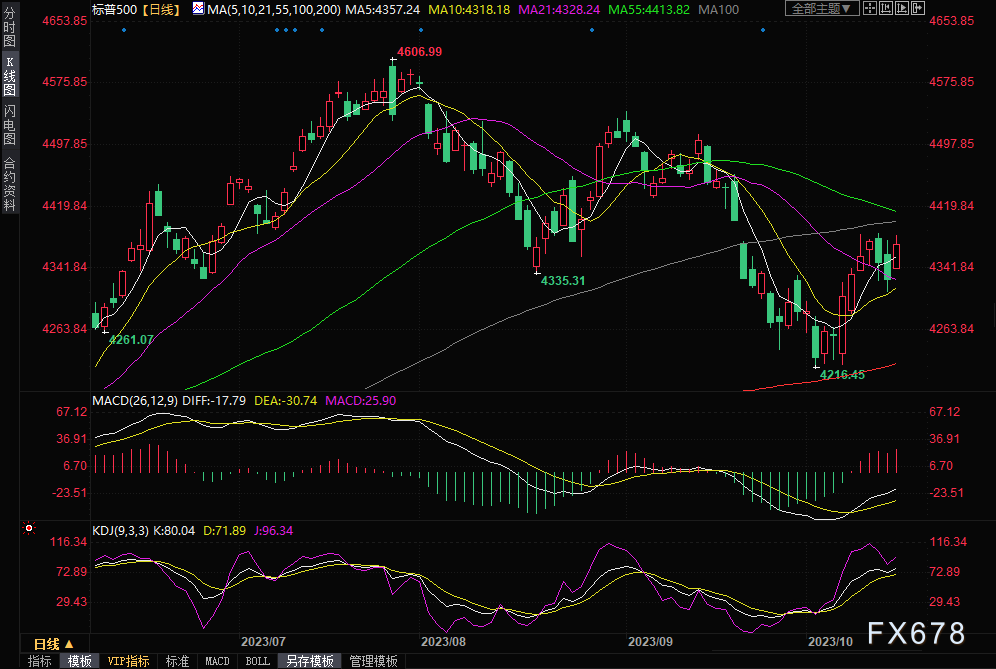This screenshot has height=669, width=996.
Task: Click the MA indicator icon before MA(5,10,21,55,100,200)
Action: click(x=198, y=9)
